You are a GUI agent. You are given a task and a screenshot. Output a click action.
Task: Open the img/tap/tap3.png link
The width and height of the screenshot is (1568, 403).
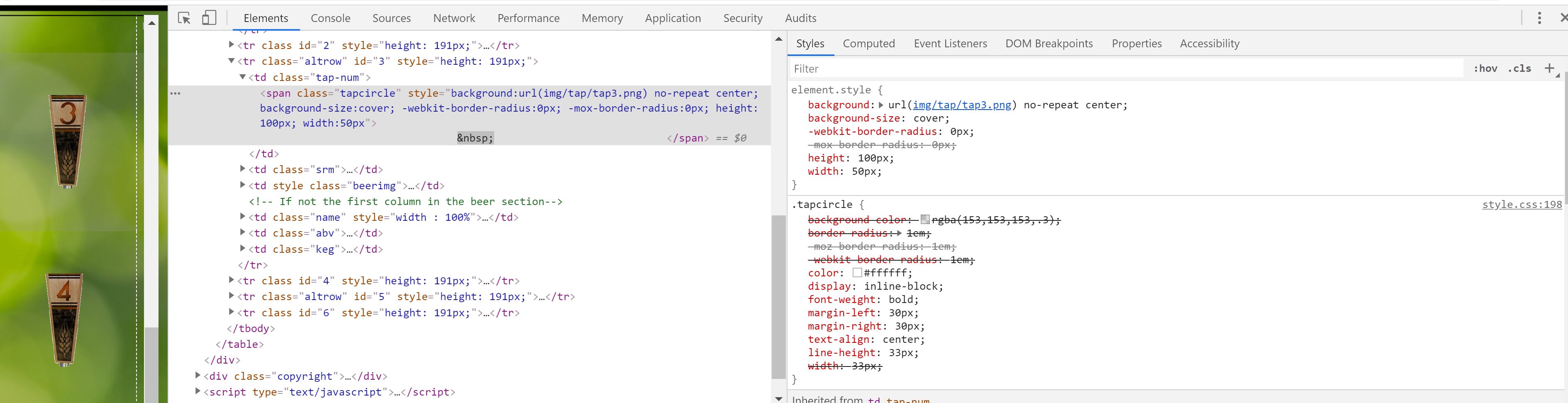962,105
